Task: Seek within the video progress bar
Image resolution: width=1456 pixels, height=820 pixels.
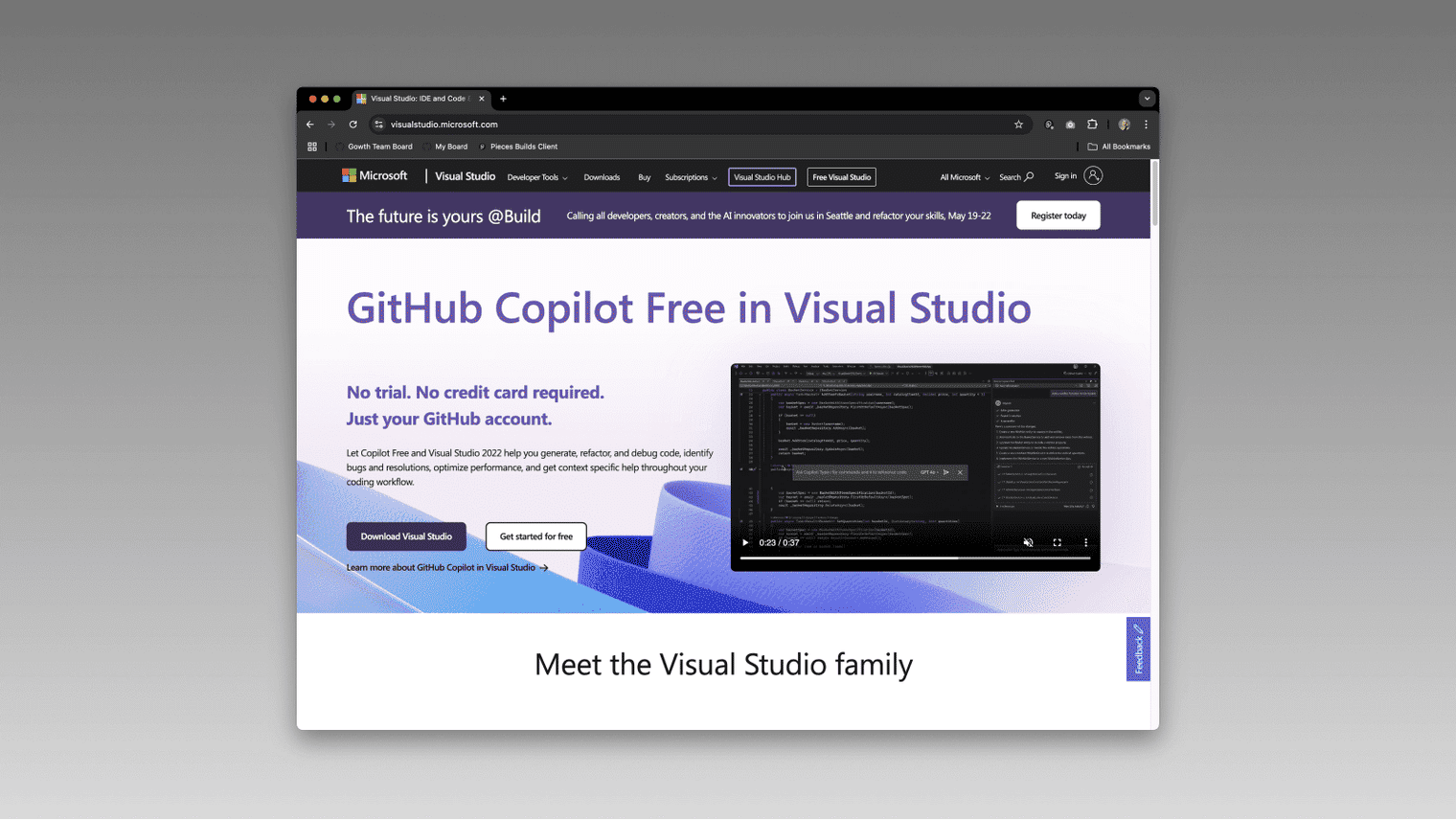Action: [915, 558]
